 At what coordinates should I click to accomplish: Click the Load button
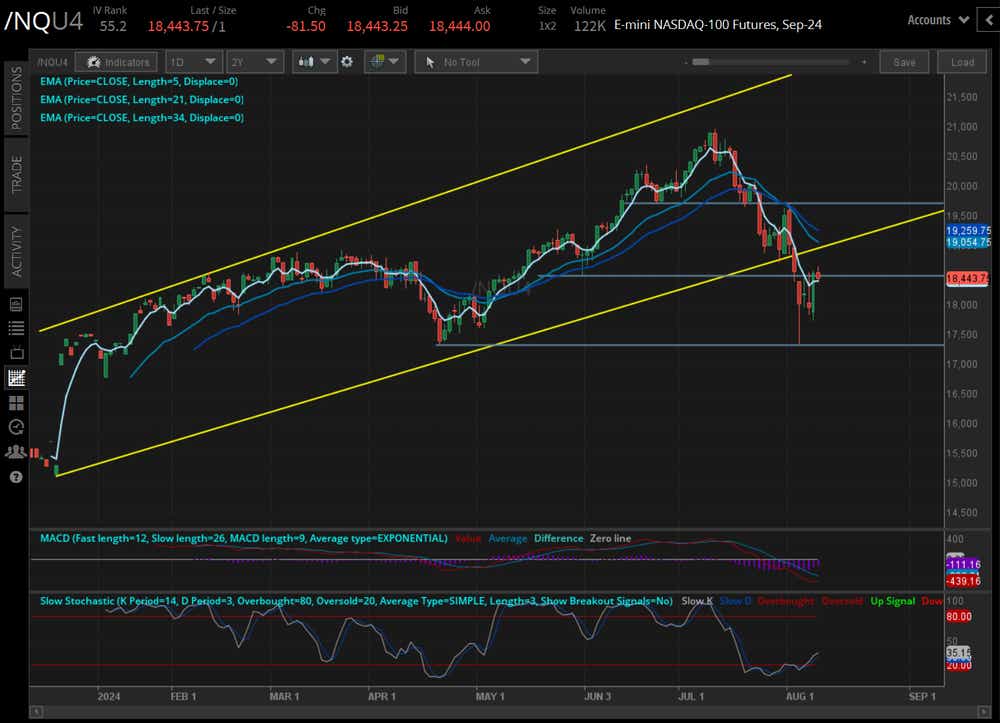(x=962, y=62)
